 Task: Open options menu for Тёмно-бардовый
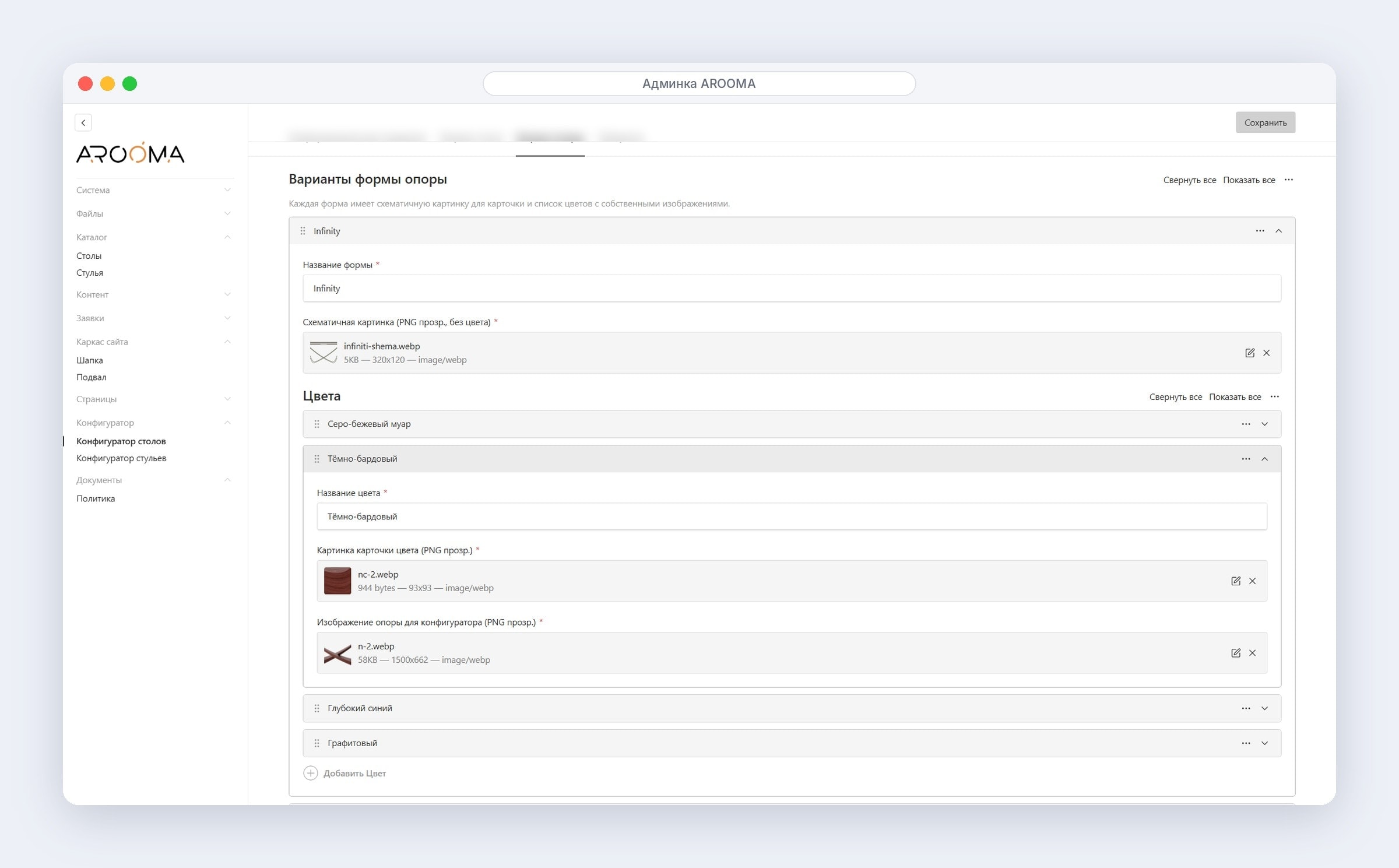click(x=1246, y=459)
